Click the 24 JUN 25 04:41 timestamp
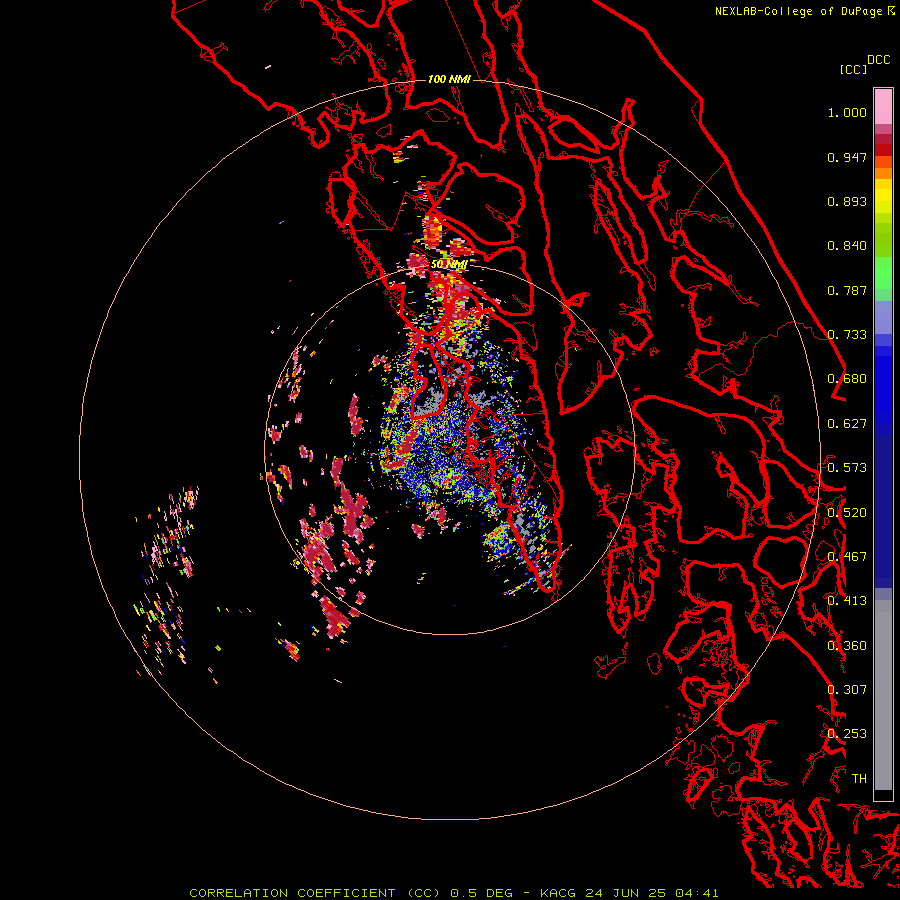Viewport: 900px width, 900px height. pyautogui.click(x=651, y=893)
